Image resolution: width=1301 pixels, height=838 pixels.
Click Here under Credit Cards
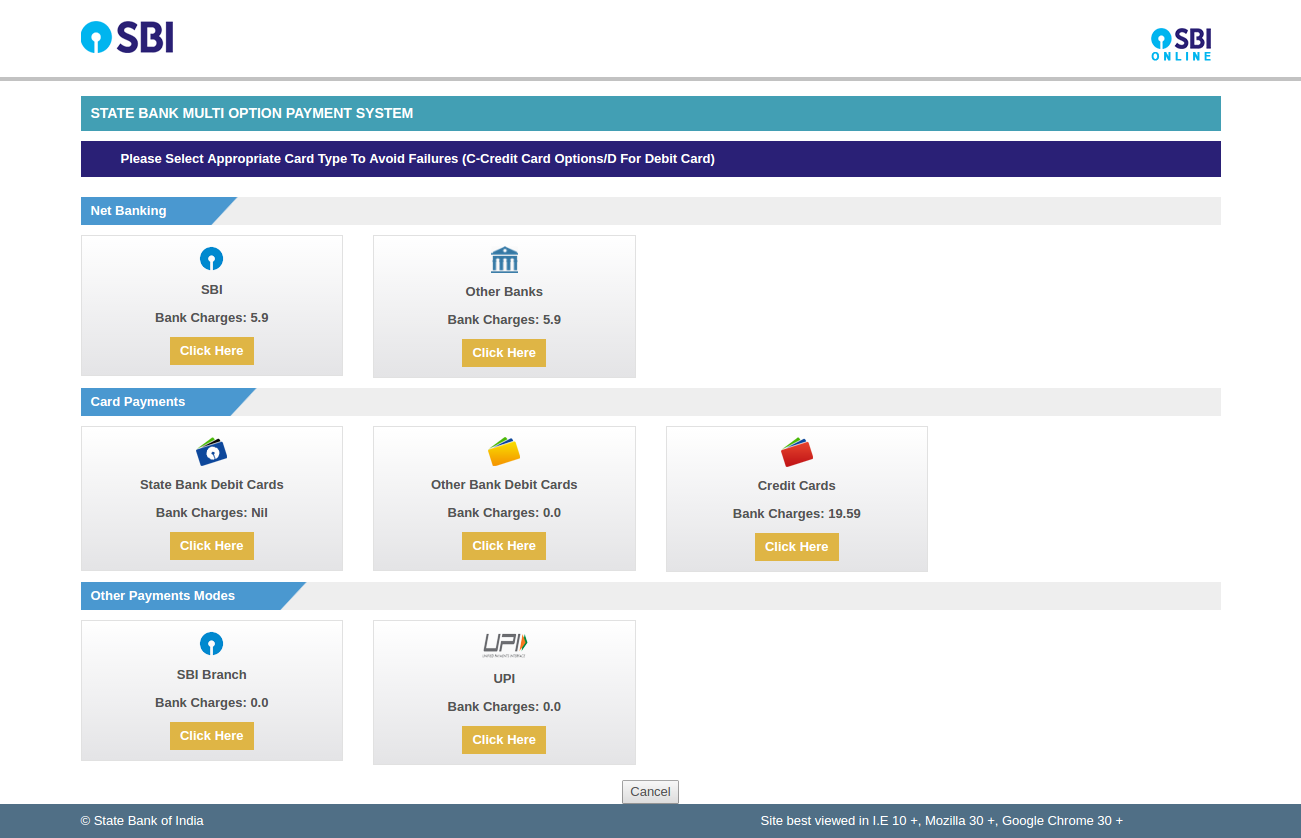point(797,547)
